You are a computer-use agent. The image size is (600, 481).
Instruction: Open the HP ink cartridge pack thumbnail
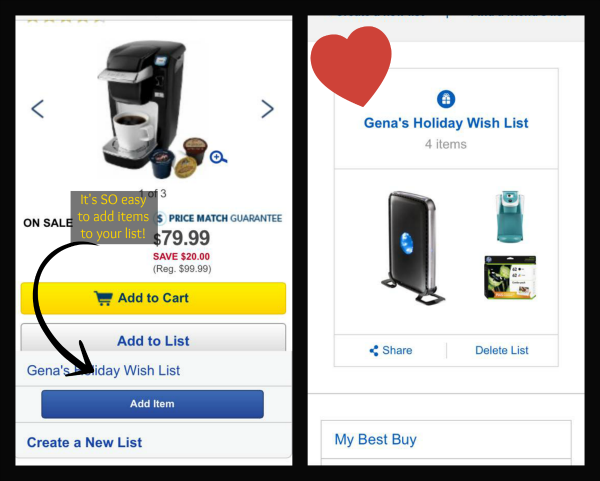click(510, 277)
